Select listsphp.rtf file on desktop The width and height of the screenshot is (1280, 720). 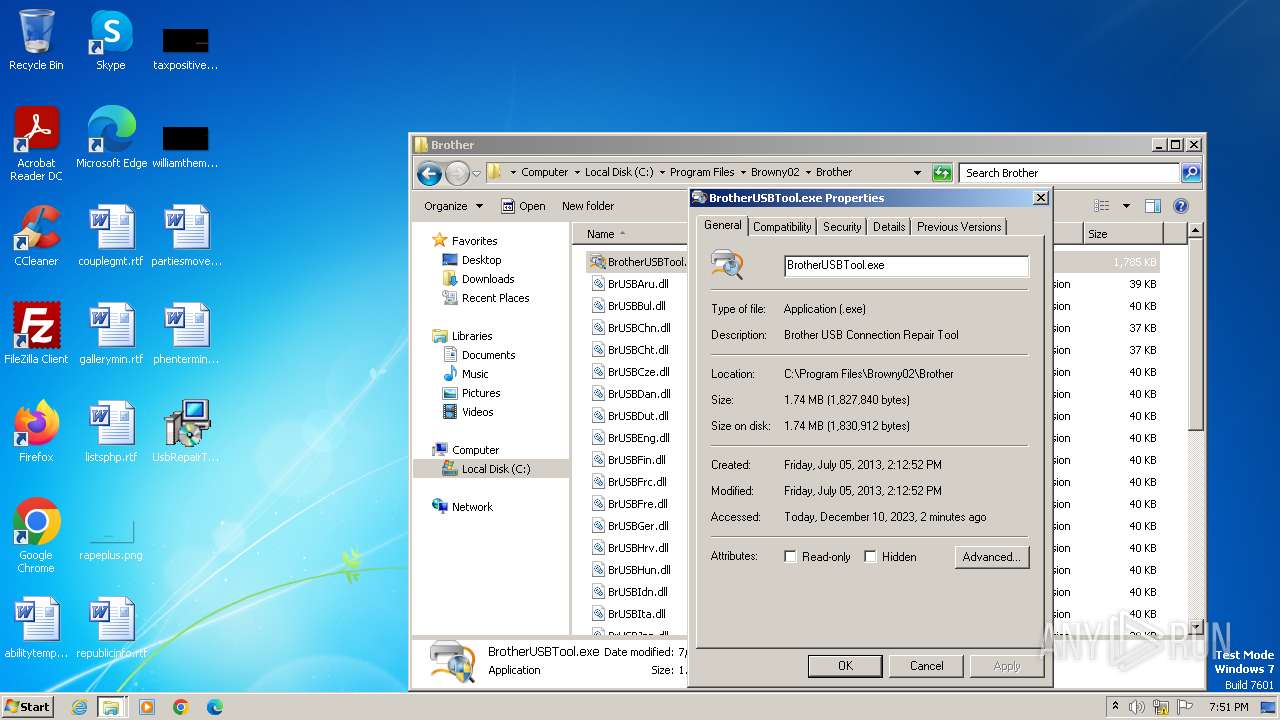click(111, 432)
